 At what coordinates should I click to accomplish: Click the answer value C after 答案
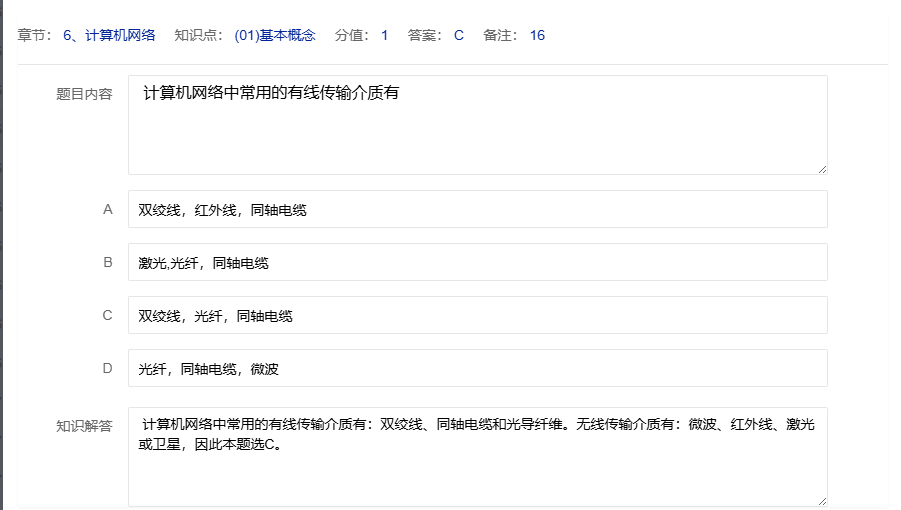point(459,35)
